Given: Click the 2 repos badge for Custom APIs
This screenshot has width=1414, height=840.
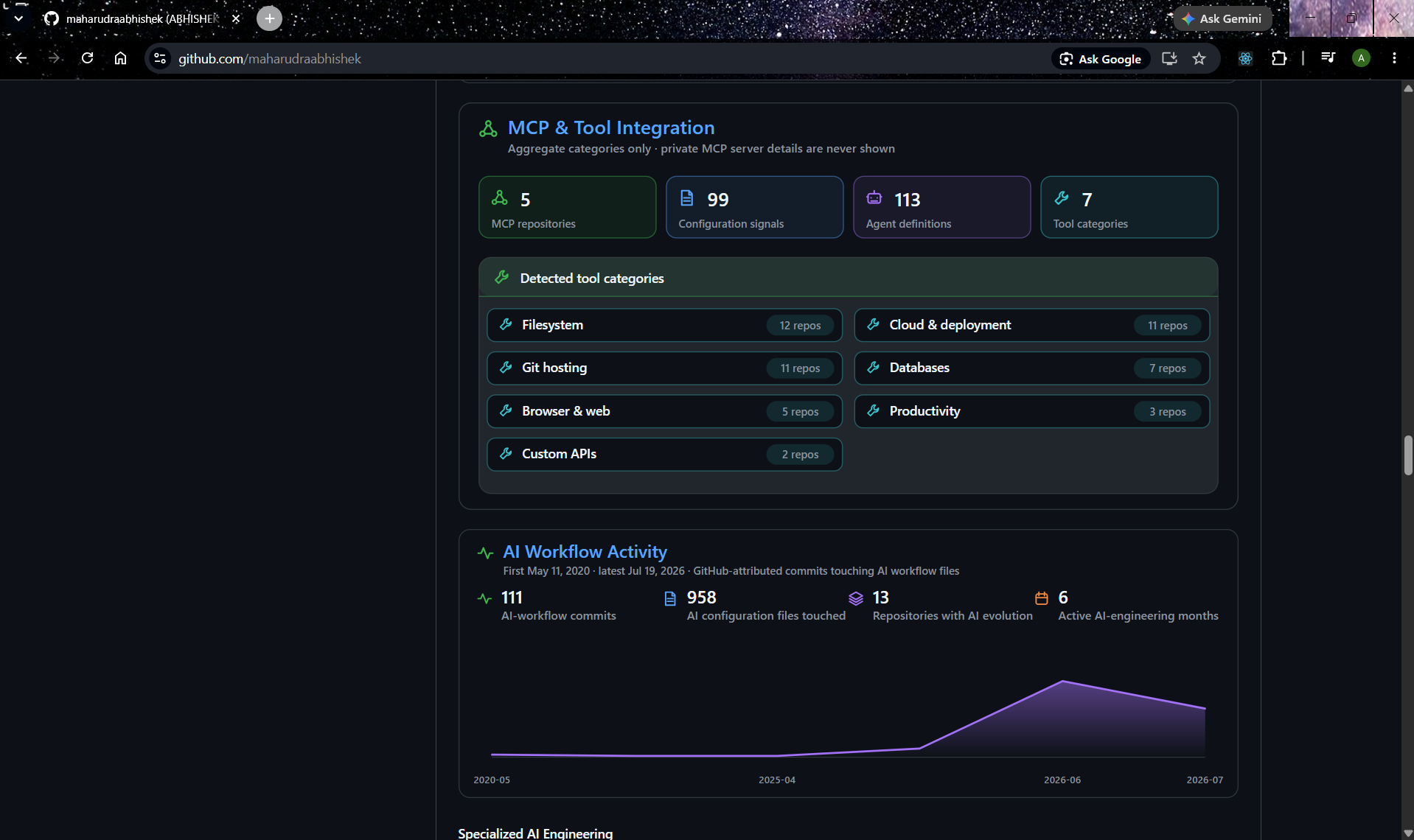Looking at the screenshot, I should click(x=800, y=454).
